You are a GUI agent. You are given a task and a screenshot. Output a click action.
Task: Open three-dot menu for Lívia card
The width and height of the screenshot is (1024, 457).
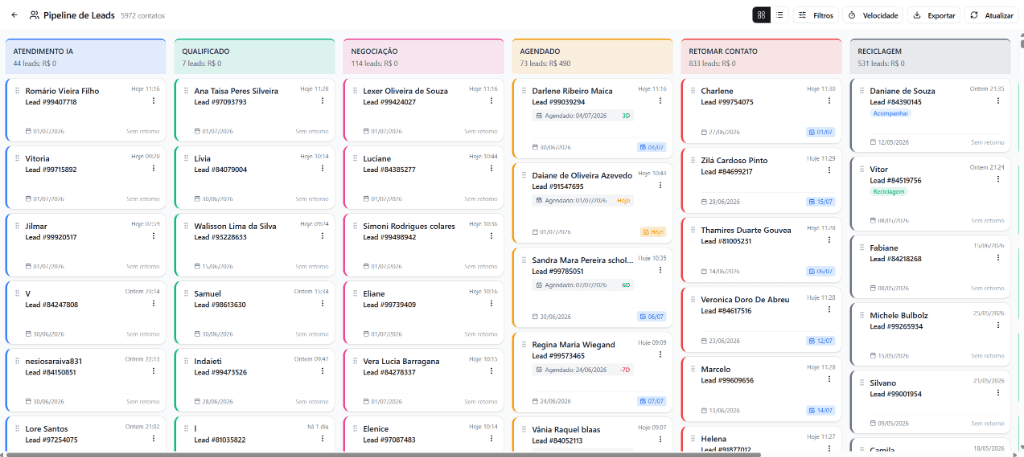click(x=323, y=168)
